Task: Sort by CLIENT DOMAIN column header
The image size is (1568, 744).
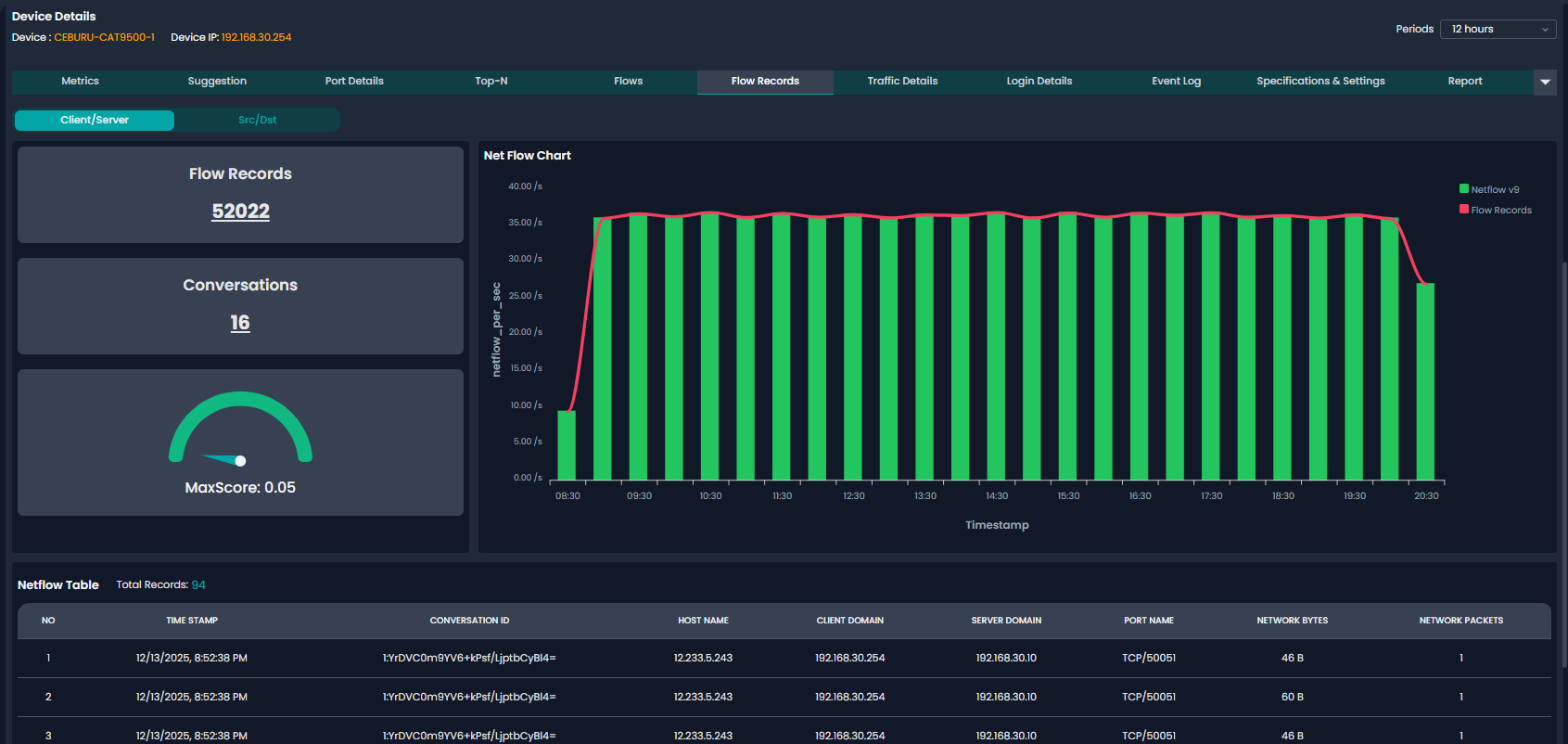Action: [850, 621]
